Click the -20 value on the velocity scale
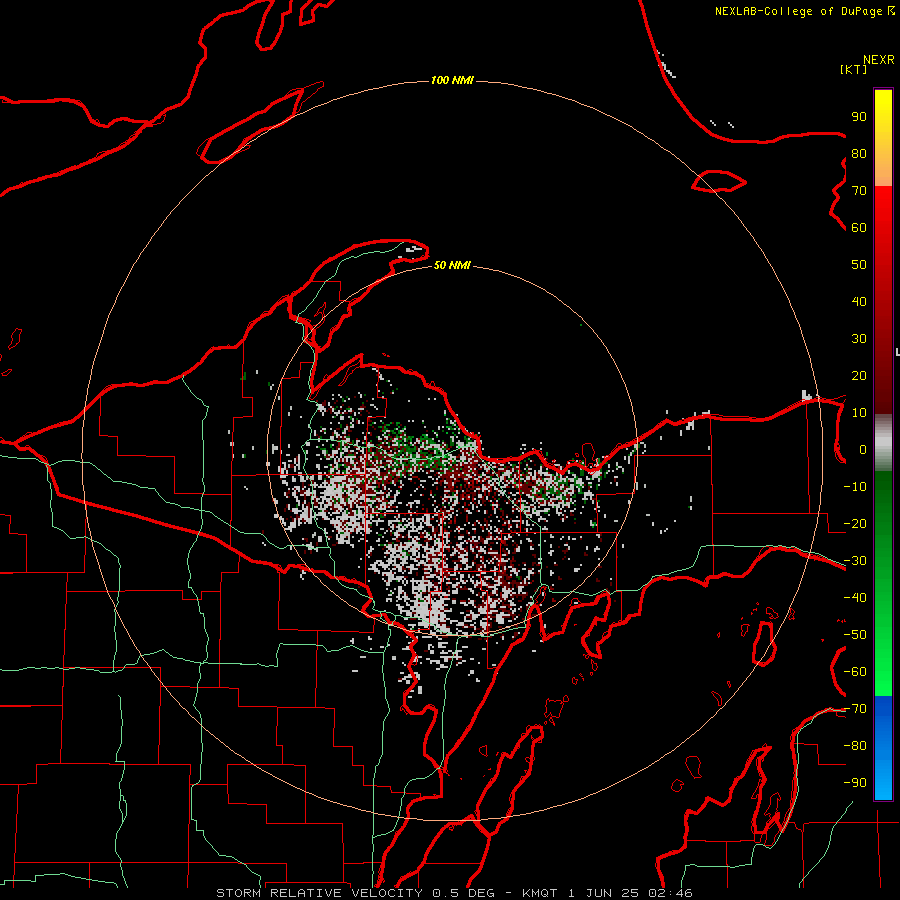Viewport: 900px width, 900px height. pos(855,523)
